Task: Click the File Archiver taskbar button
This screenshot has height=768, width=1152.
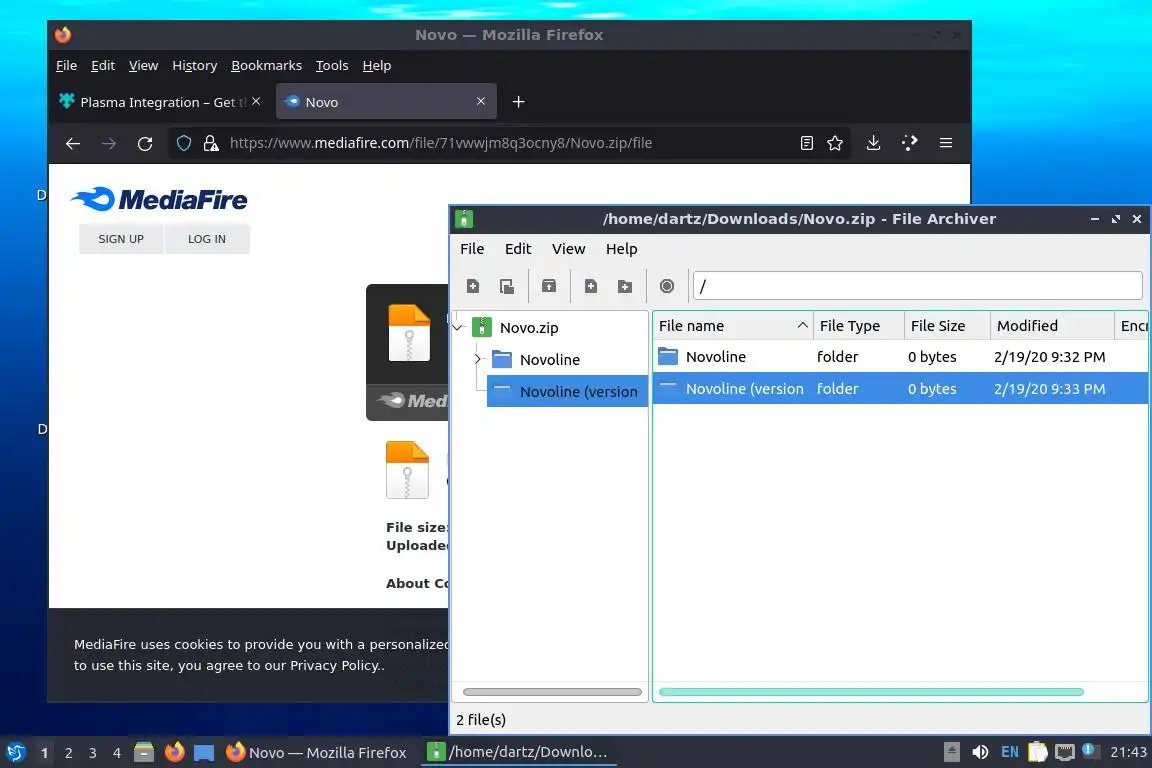Action: [519, 752]
